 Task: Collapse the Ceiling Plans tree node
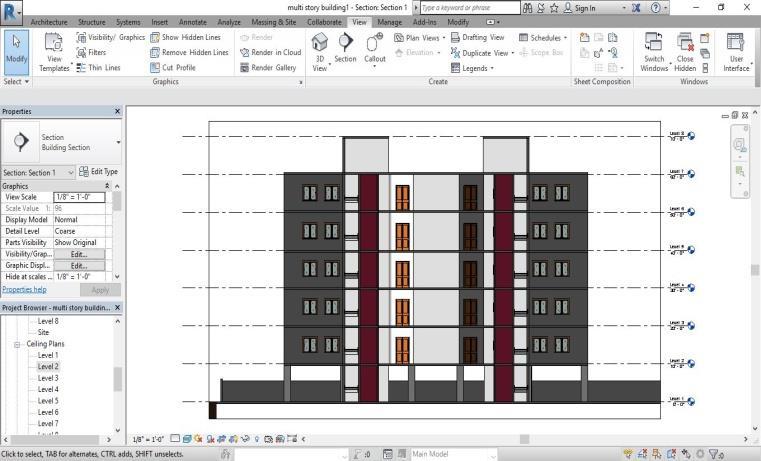17,344
